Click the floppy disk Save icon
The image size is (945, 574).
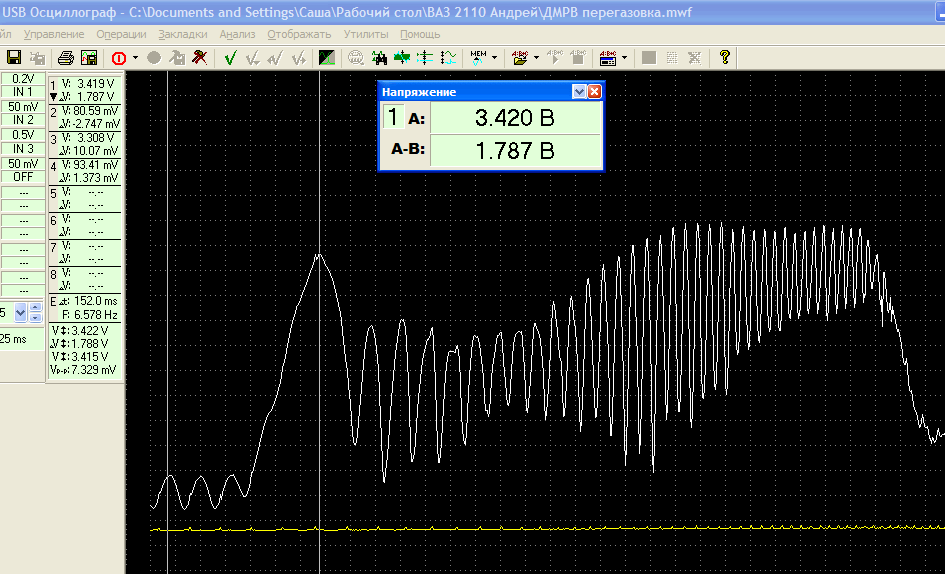click(14, 58)
